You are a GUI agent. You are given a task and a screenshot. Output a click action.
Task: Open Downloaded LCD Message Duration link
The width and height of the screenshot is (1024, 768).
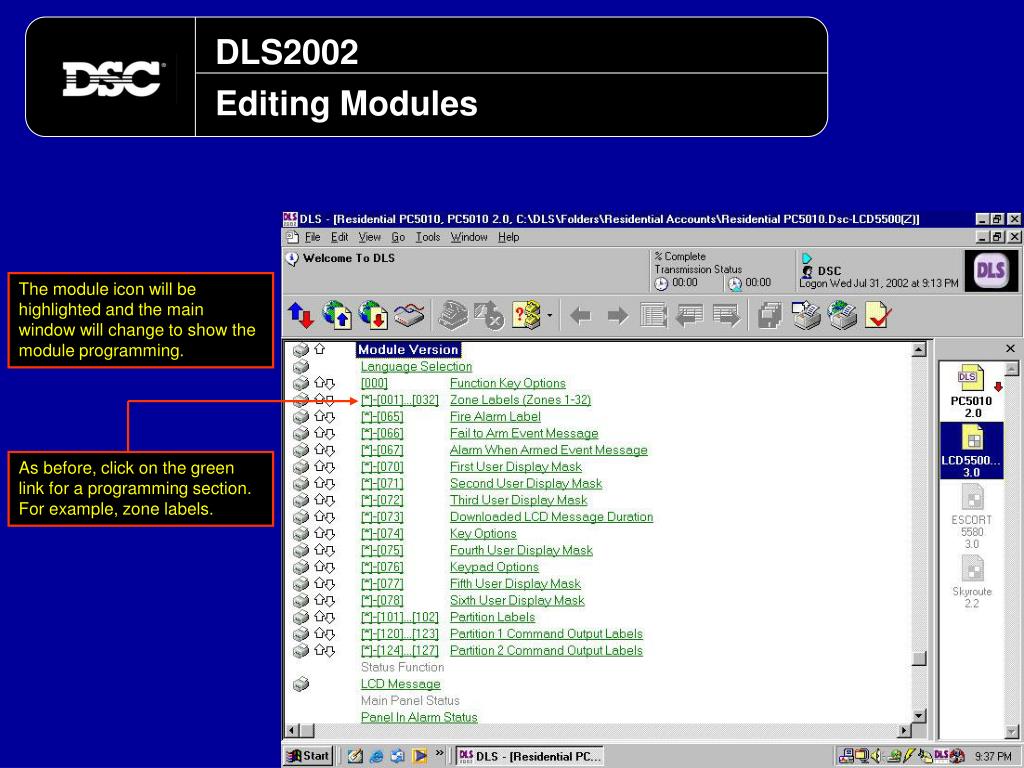tap(551, 517)
